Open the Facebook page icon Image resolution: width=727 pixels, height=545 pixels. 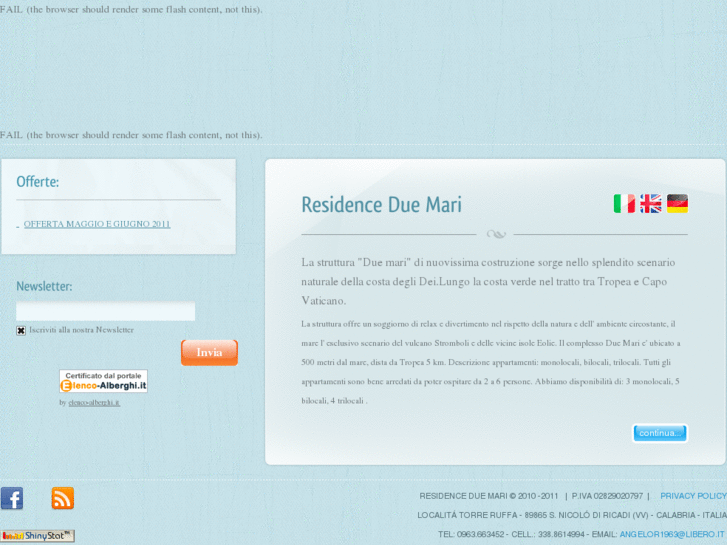[x=12, y=499]
